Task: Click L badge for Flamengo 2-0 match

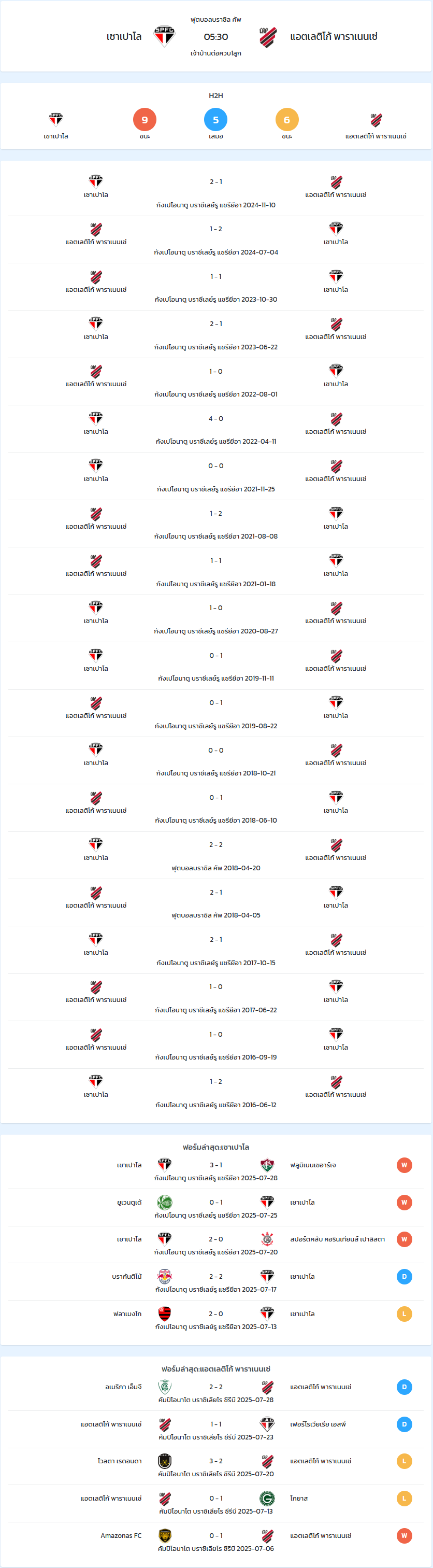Action: (405, 1313)
